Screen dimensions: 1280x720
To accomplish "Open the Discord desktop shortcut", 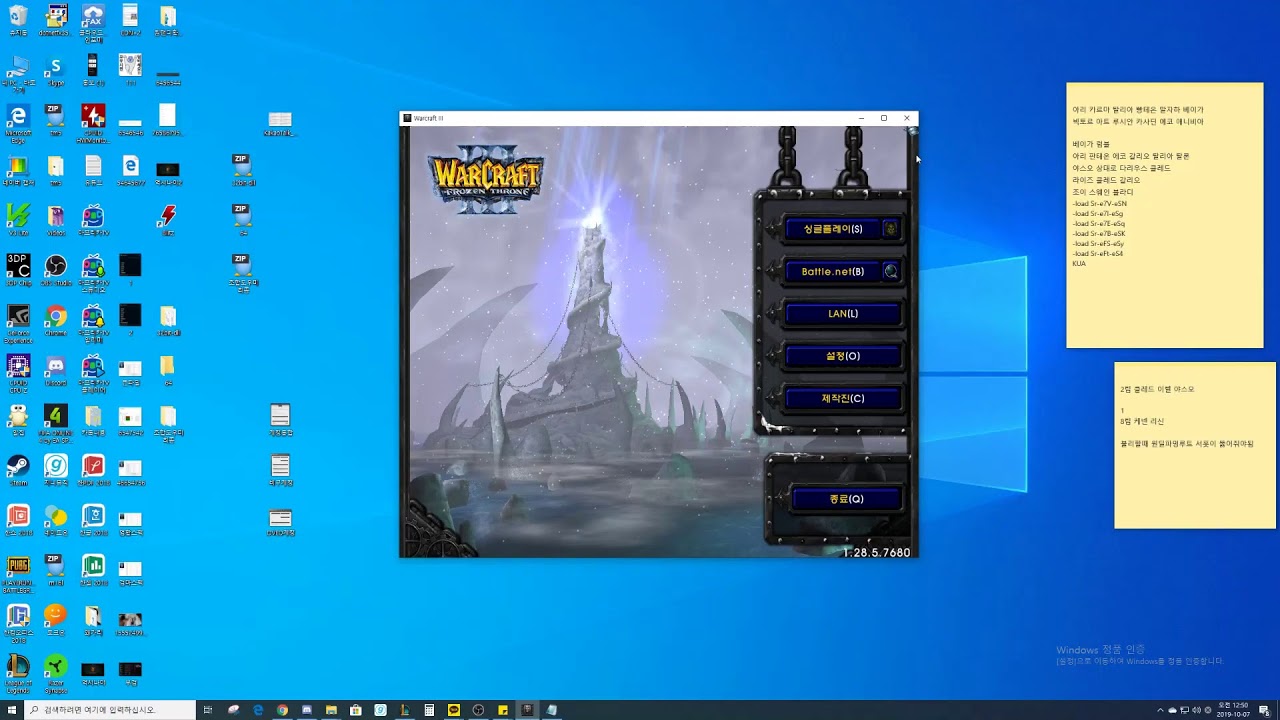I will [56, 370].
